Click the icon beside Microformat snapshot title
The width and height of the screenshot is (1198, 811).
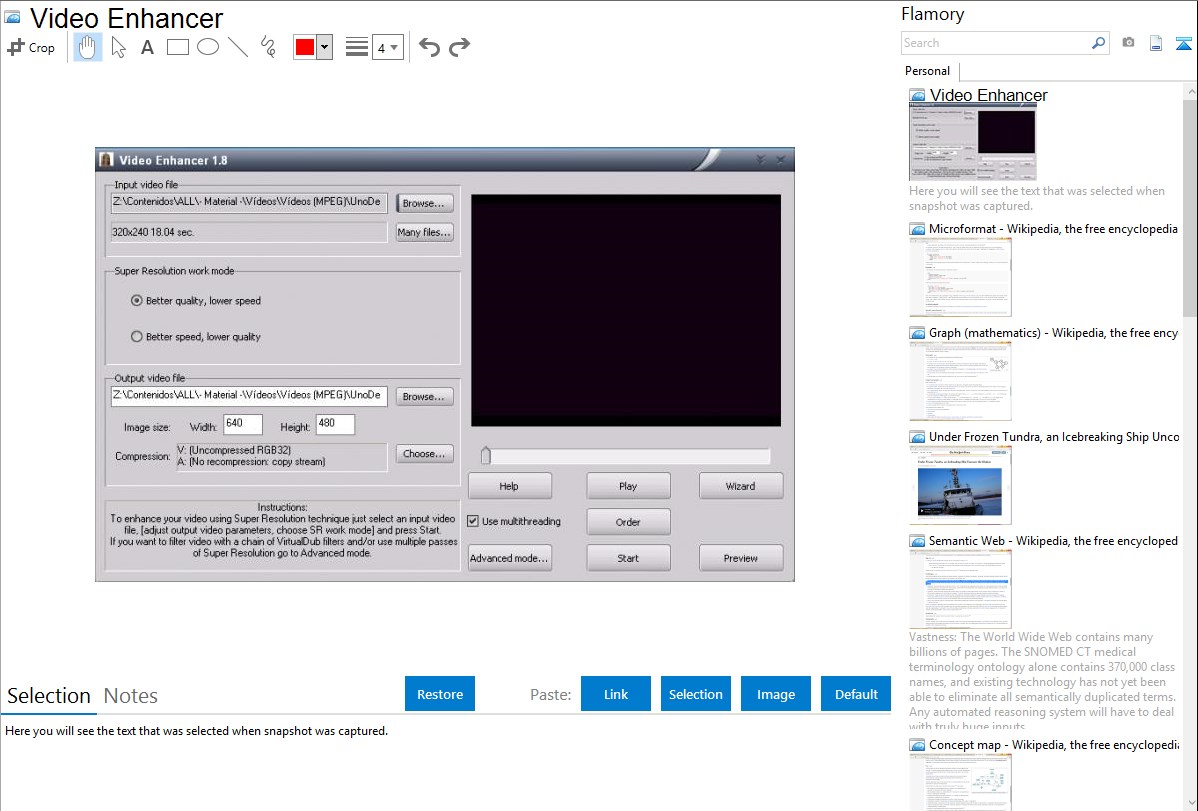click(917, 229)
